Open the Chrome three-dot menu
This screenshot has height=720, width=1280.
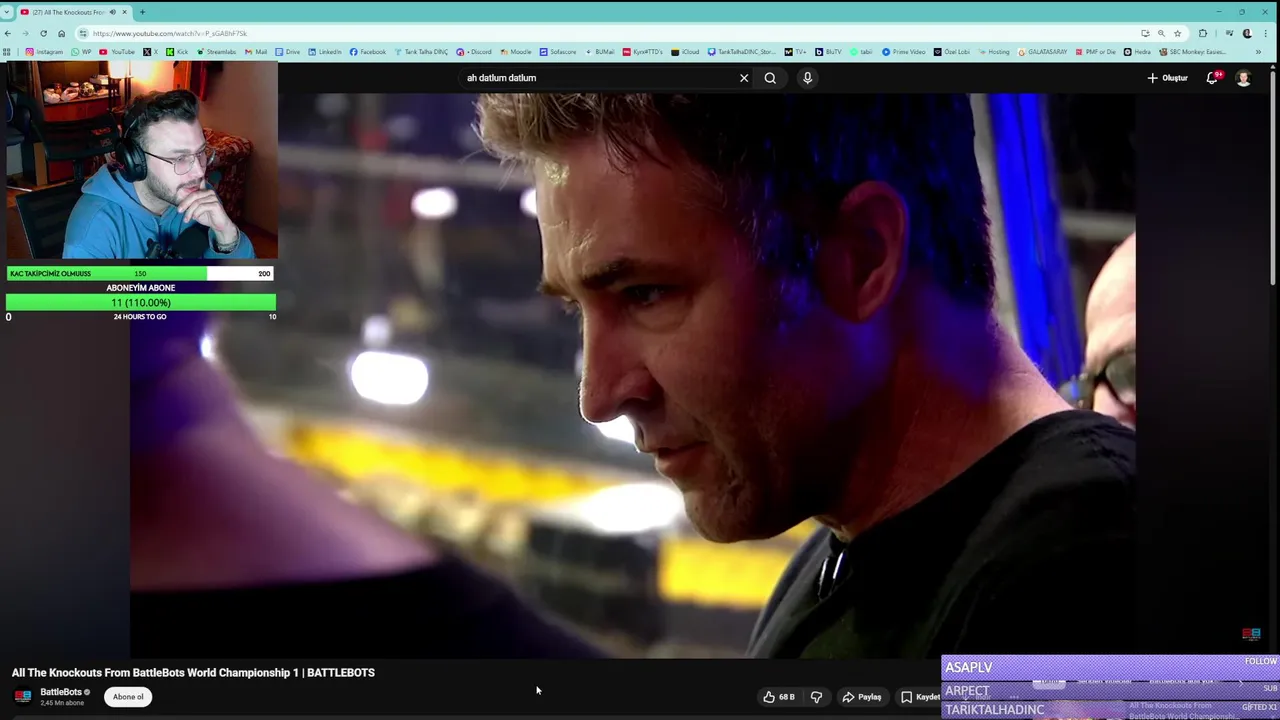(x=1263, y=33)
